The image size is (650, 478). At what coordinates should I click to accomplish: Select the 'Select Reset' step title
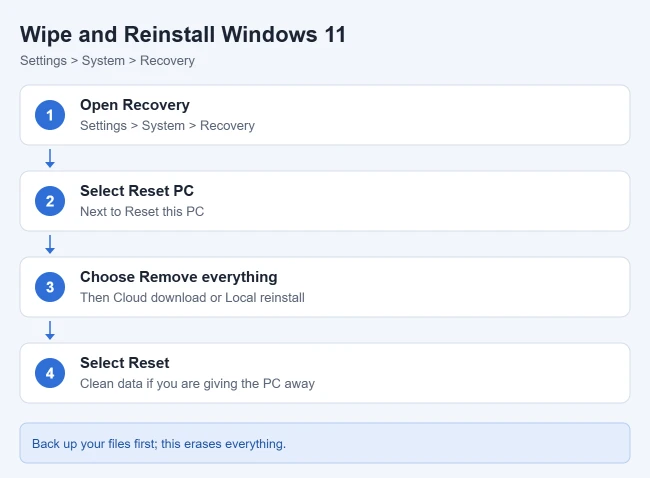pos(124,363)
